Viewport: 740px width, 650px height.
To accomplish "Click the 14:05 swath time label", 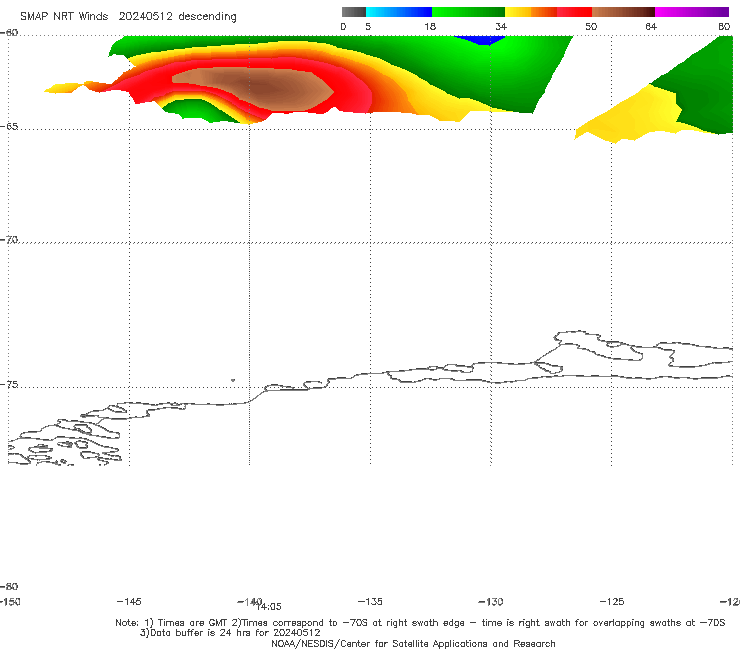I will tap(269, 607).
